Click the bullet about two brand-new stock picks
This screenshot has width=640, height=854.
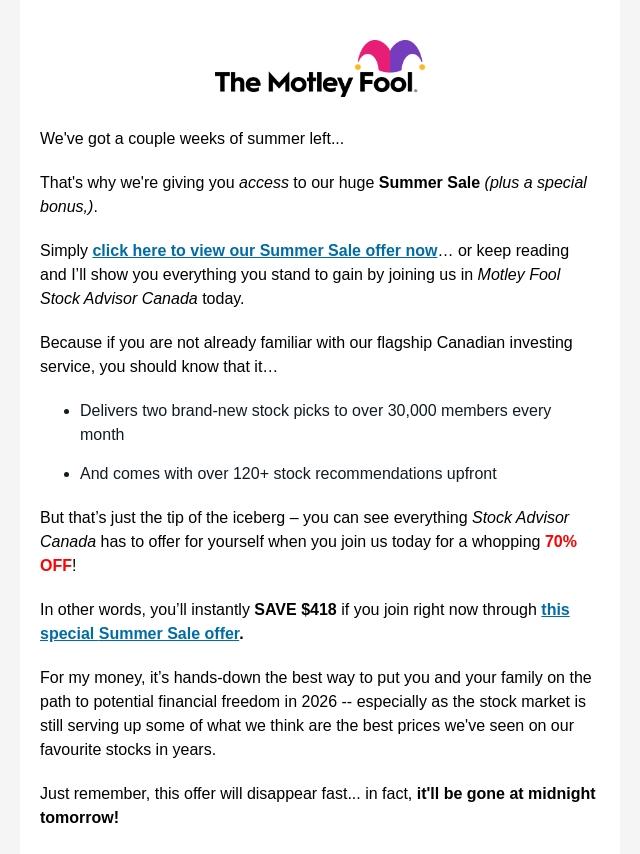tap(315, 422)
